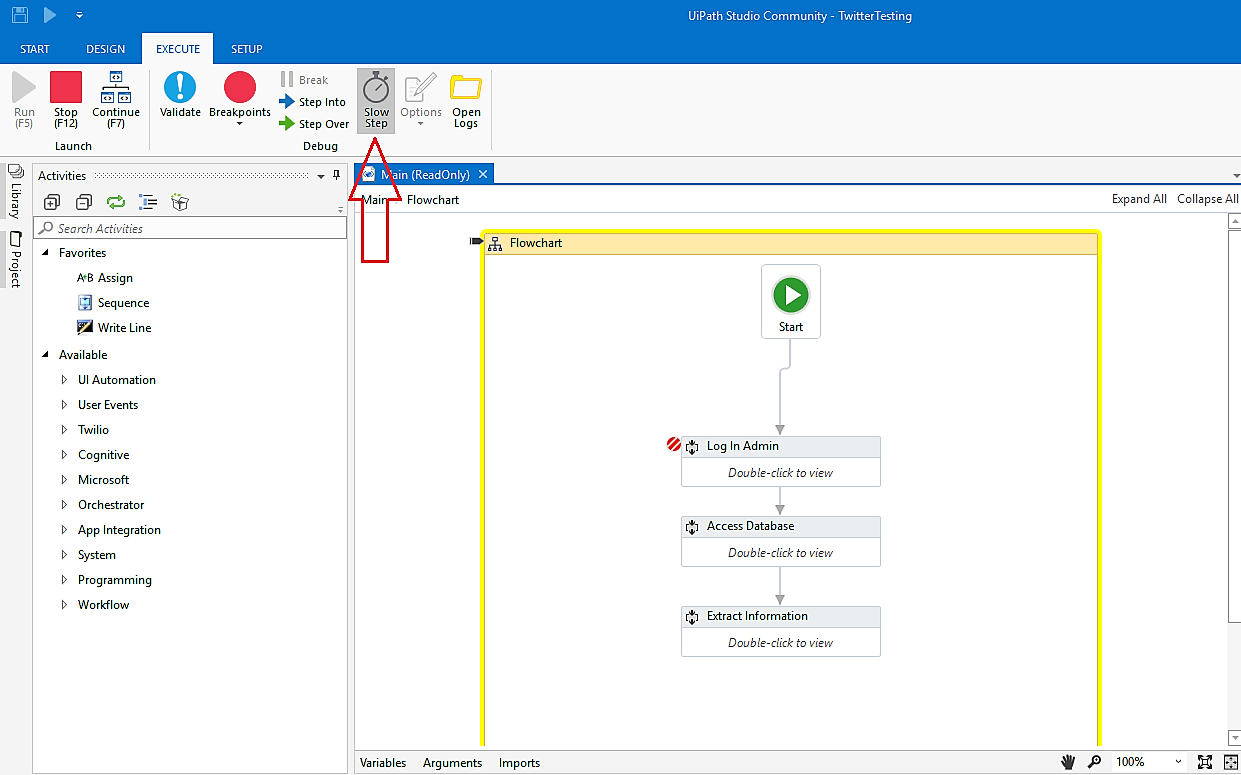1241x775 pixels.
Task: Select the Sequence activity
Action: pyautogui.click(x=113, y=303)
